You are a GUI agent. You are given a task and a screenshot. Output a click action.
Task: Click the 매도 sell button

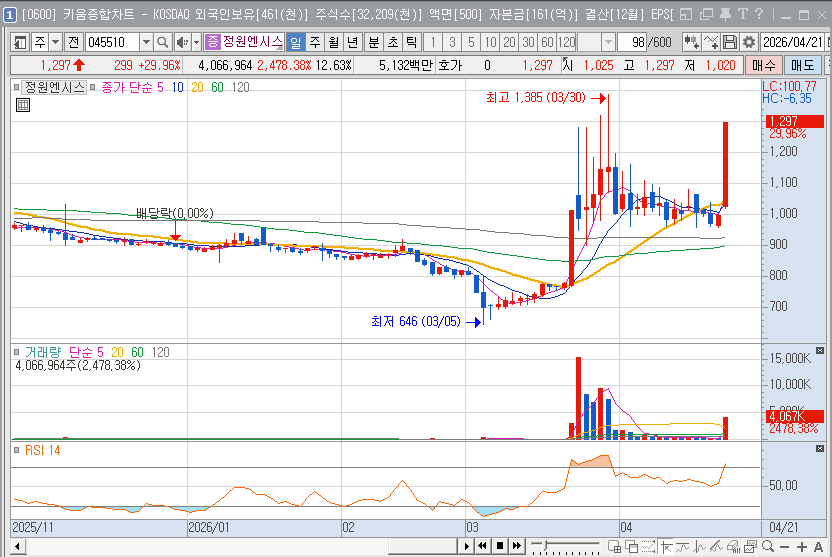point(802,65)
